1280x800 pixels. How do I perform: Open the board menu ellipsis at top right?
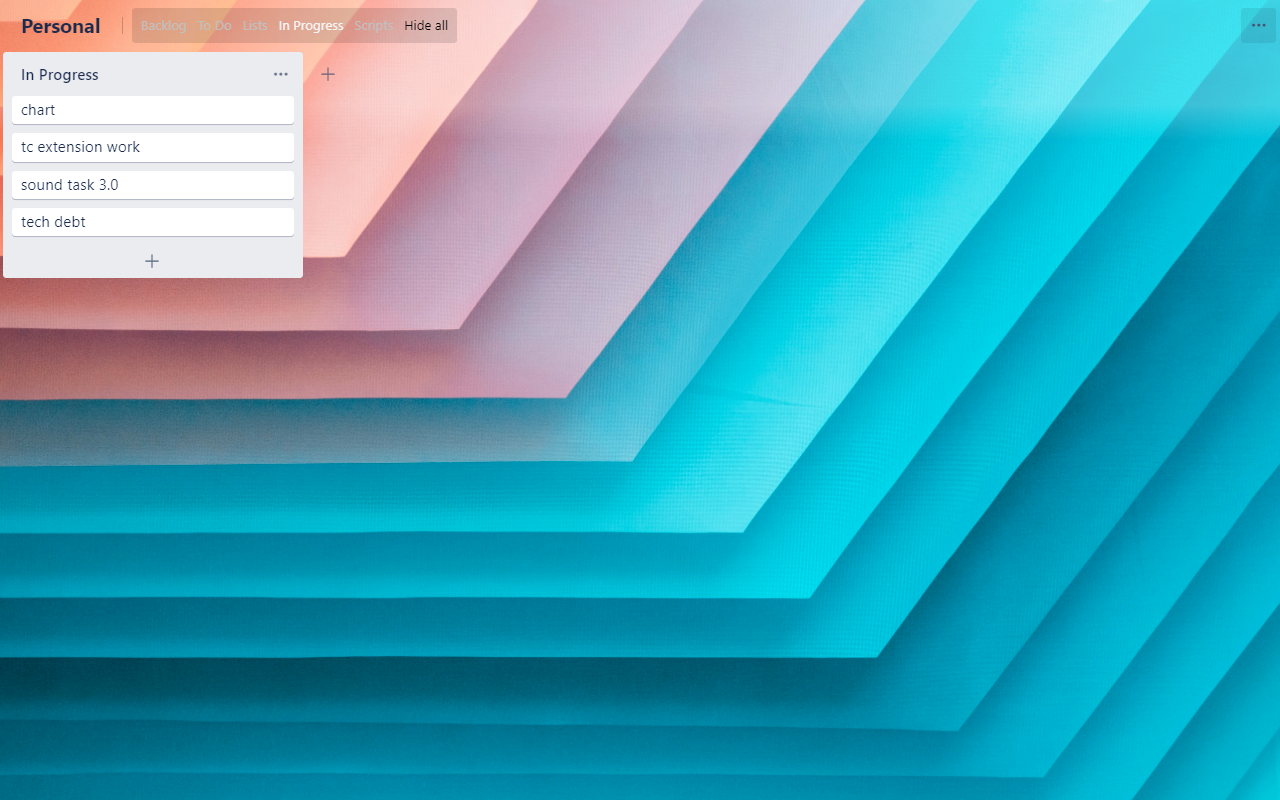coord(1258,25)
